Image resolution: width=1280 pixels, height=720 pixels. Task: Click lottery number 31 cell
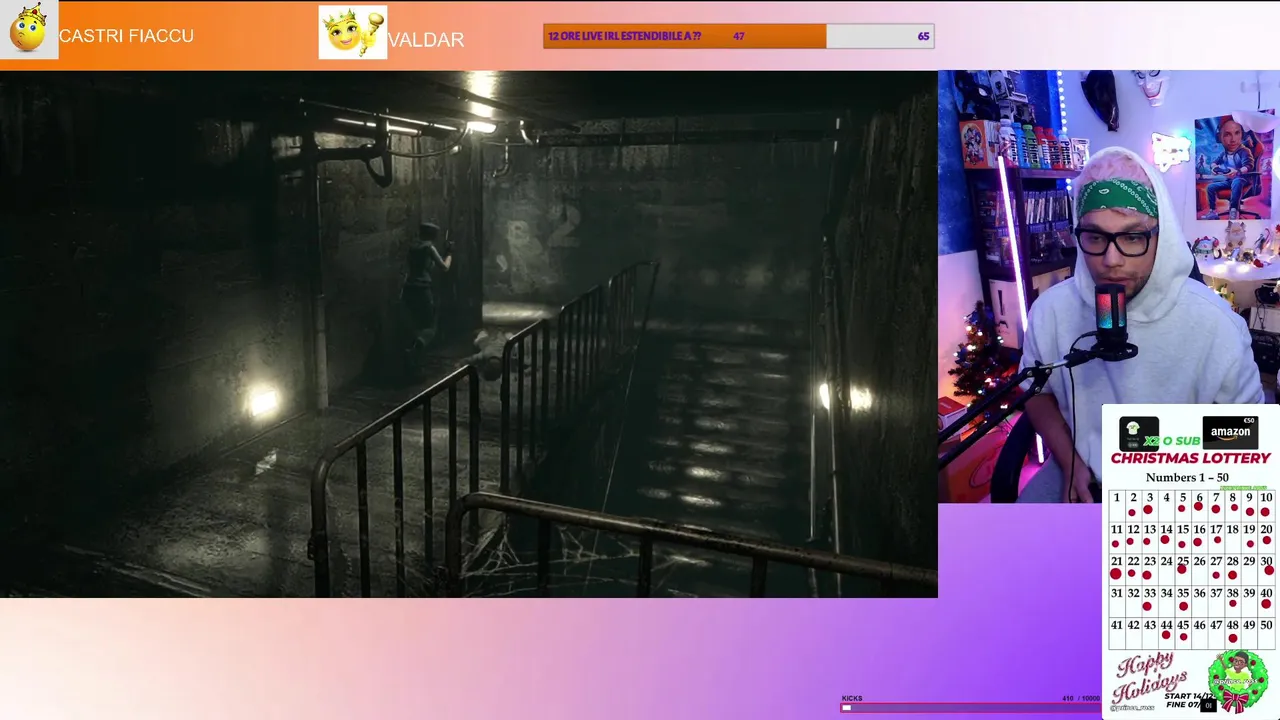(x=1116, y=600)
